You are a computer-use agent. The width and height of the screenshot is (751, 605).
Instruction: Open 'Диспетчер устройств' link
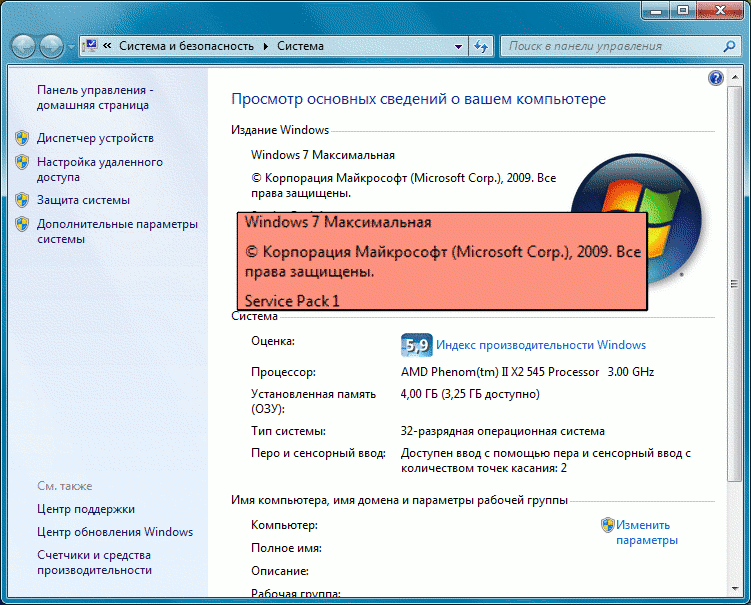point(95,138)
